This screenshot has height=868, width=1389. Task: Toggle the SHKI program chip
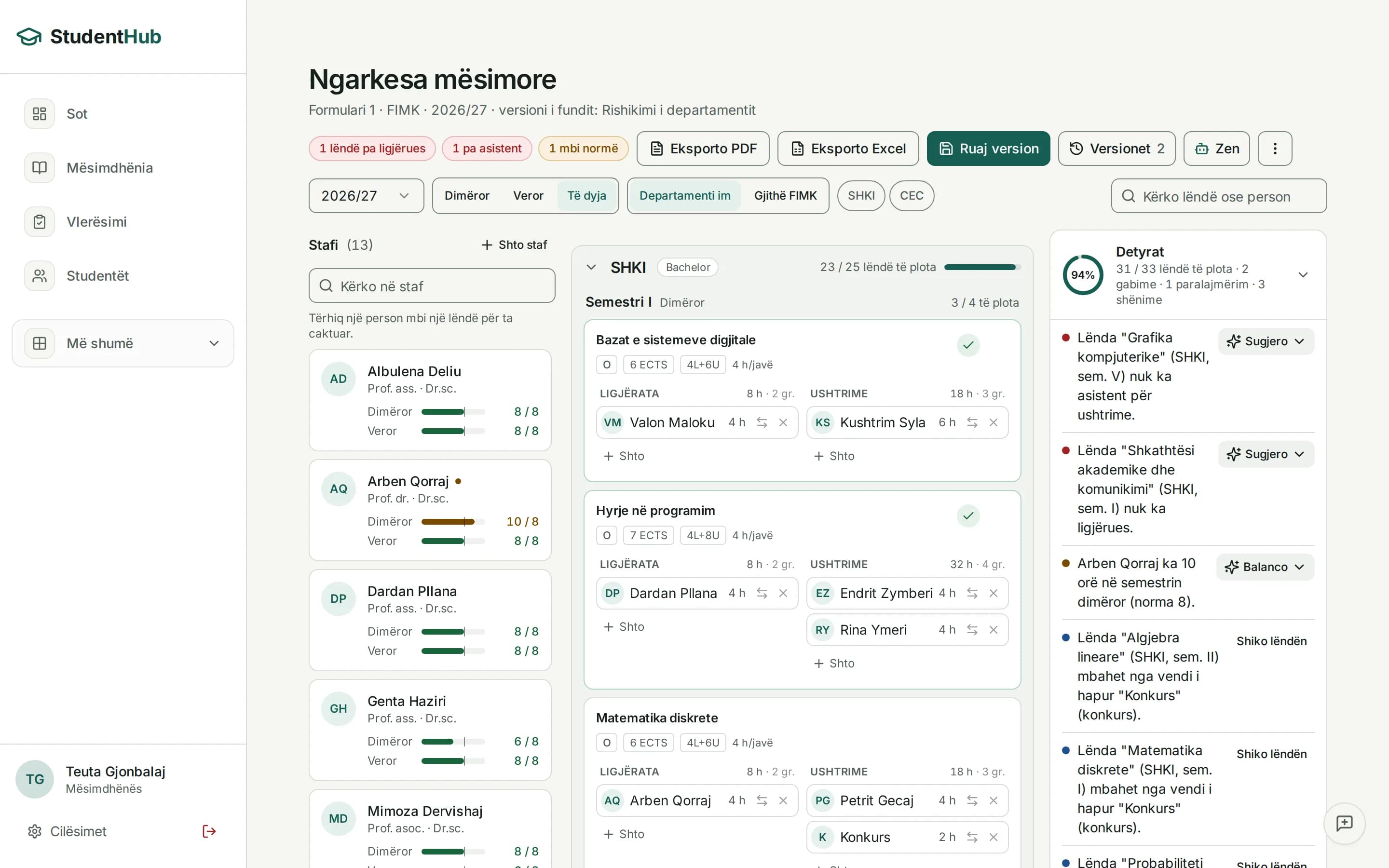861,196
